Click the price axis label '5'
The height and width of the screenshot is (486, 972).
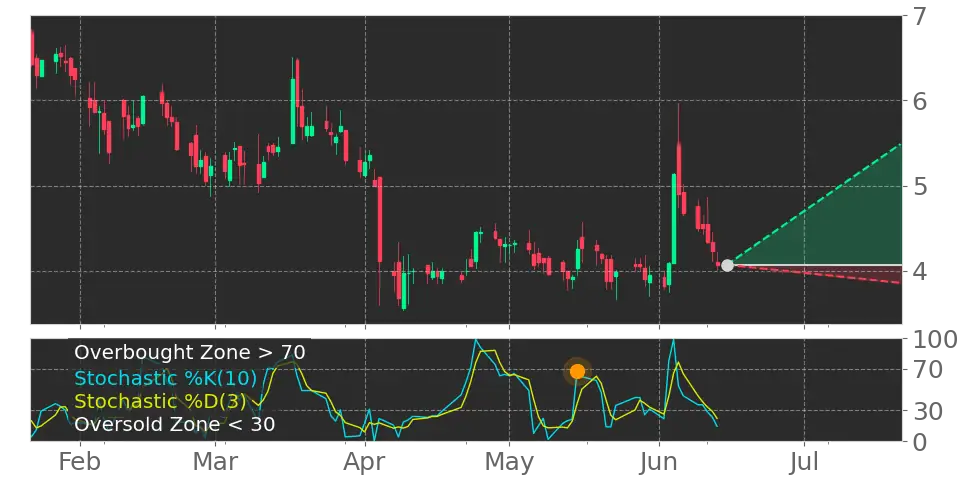click(920, 186)
